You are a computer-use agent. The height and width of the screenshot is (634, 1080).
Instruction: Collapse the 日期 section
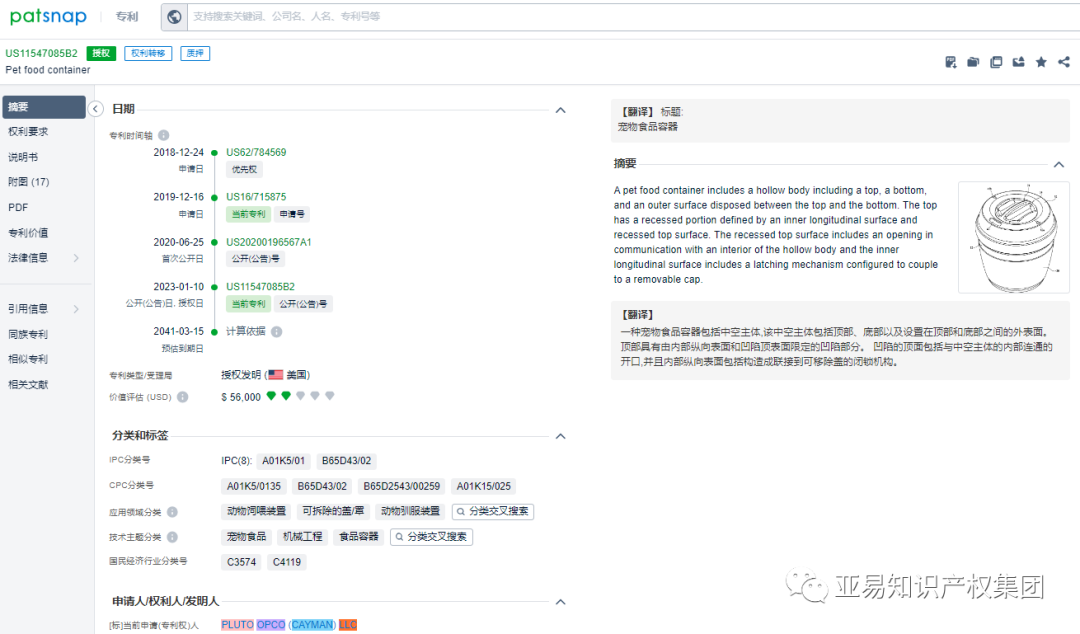coord(561,110)
